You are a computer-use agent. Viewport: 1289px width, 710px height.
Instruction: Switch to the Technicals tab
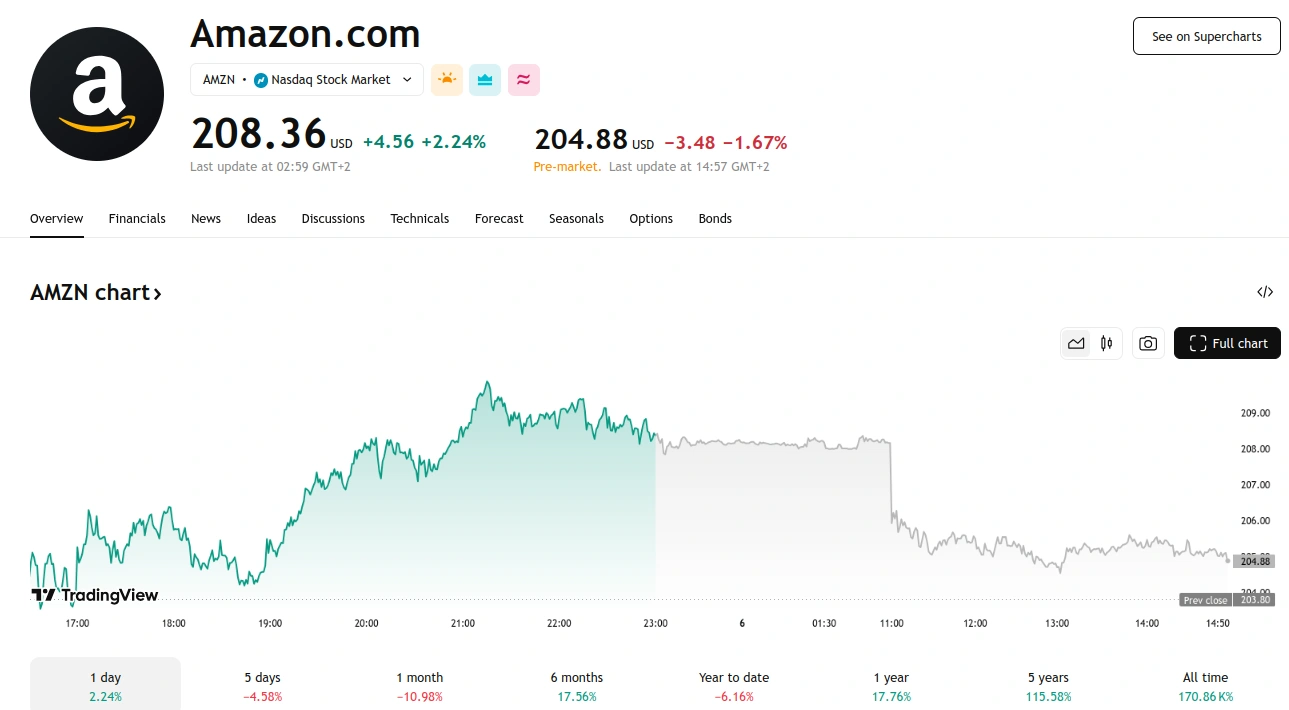tap(419, 218)
